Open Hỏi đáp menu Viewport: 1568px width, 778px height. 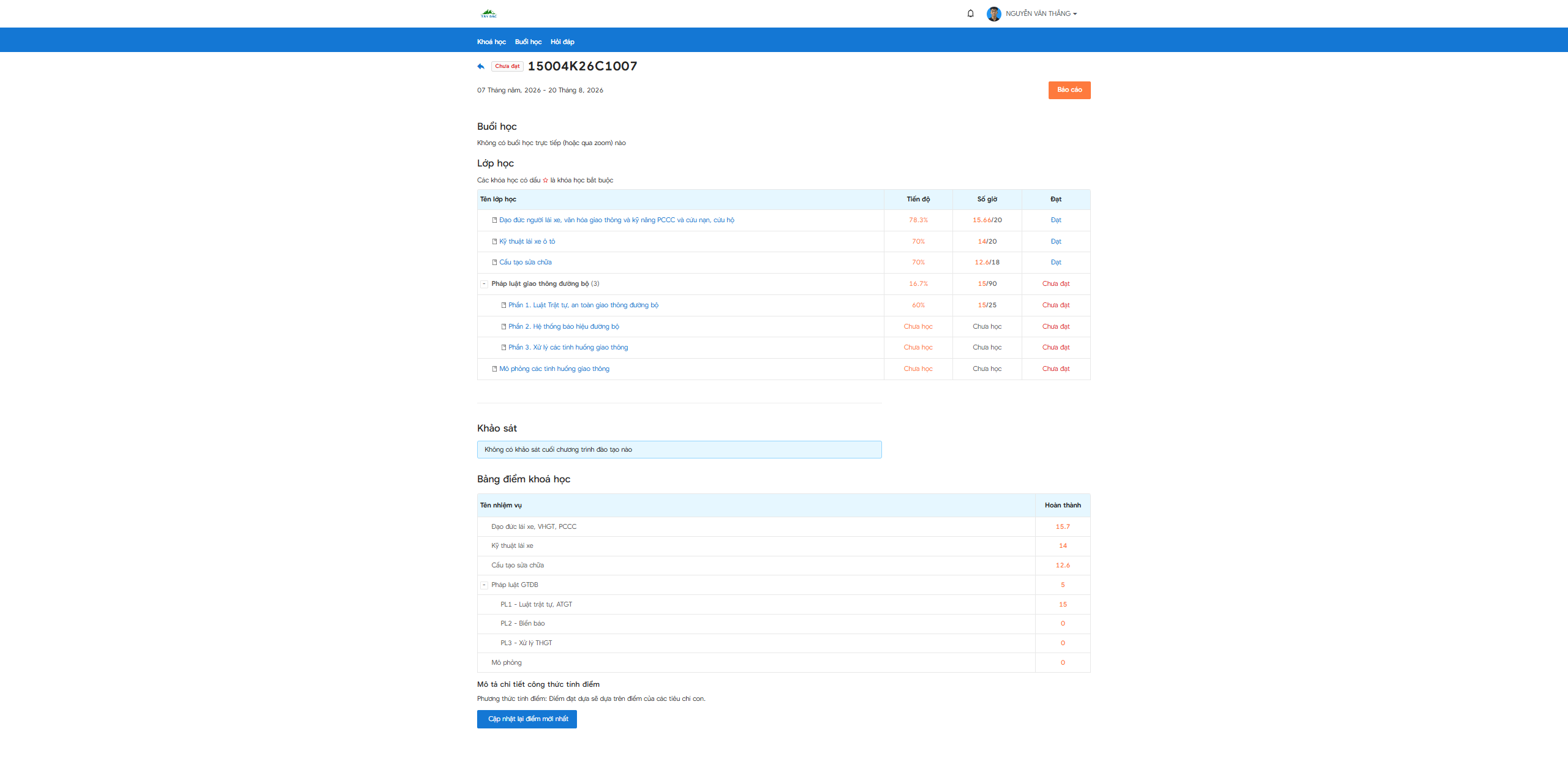[562, 42]
